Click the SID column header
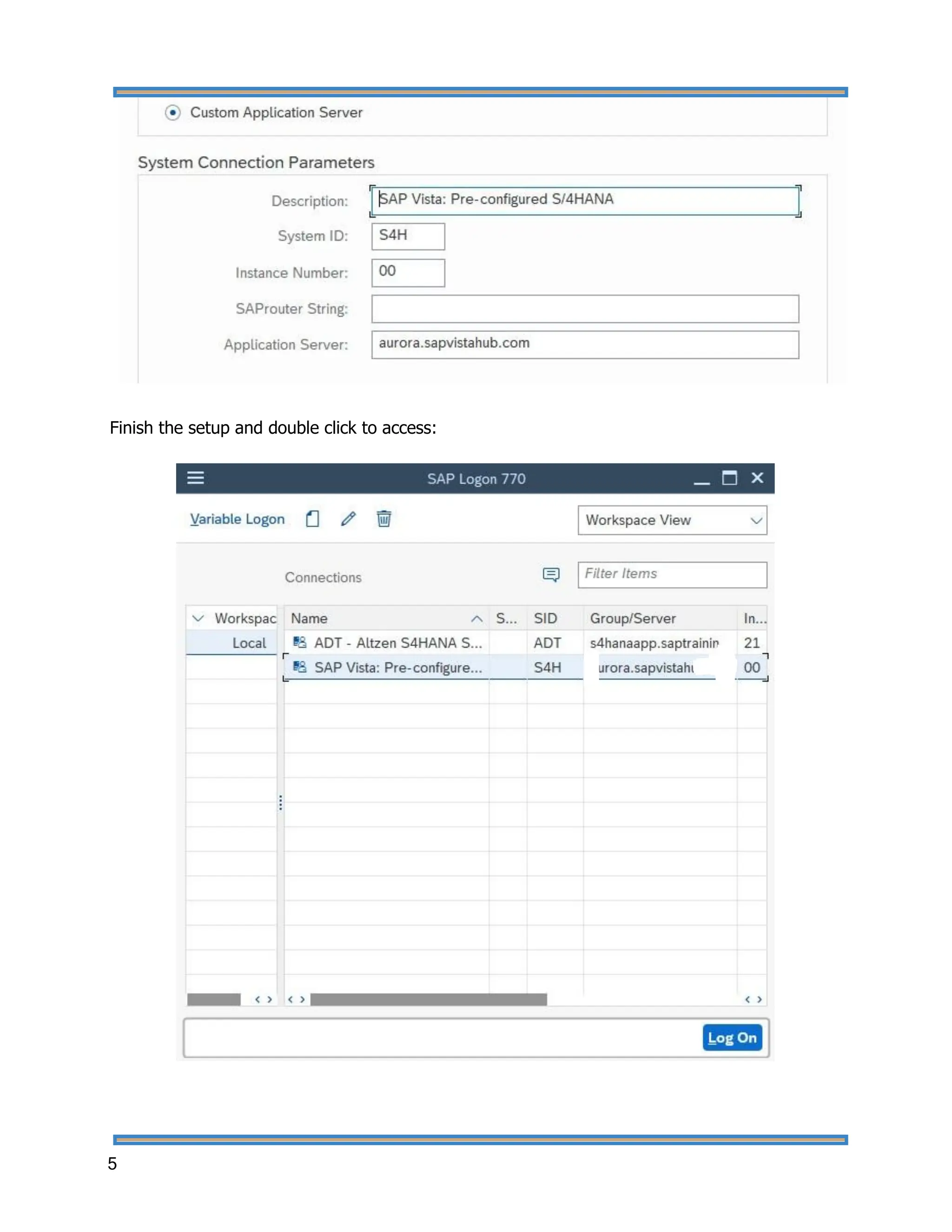Screen dimensions: 952x1232 pos(555,618)
